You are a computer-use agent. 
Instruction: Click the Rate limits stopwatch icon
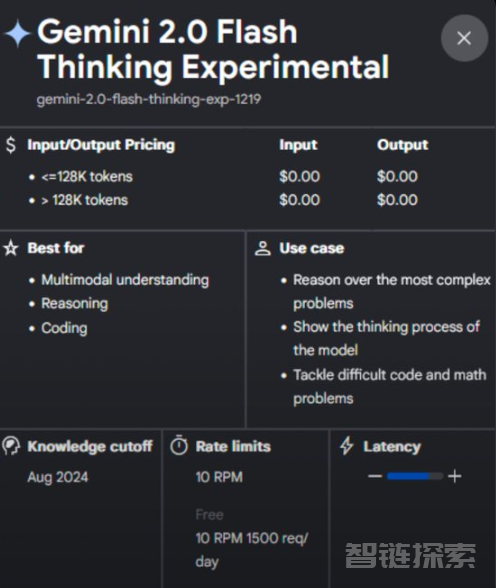point(179,446)
